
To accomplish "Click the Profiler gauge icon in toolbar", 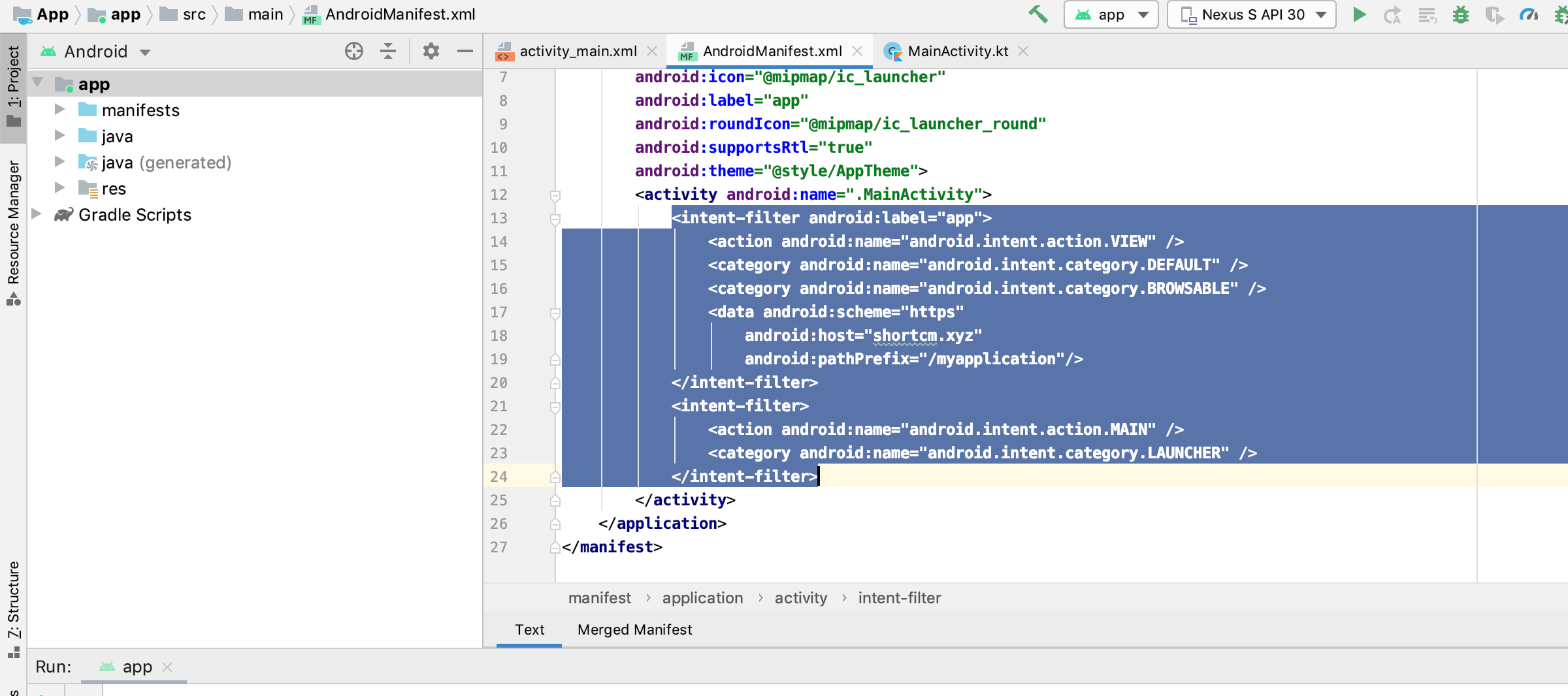I will [x=1529, y=14].
